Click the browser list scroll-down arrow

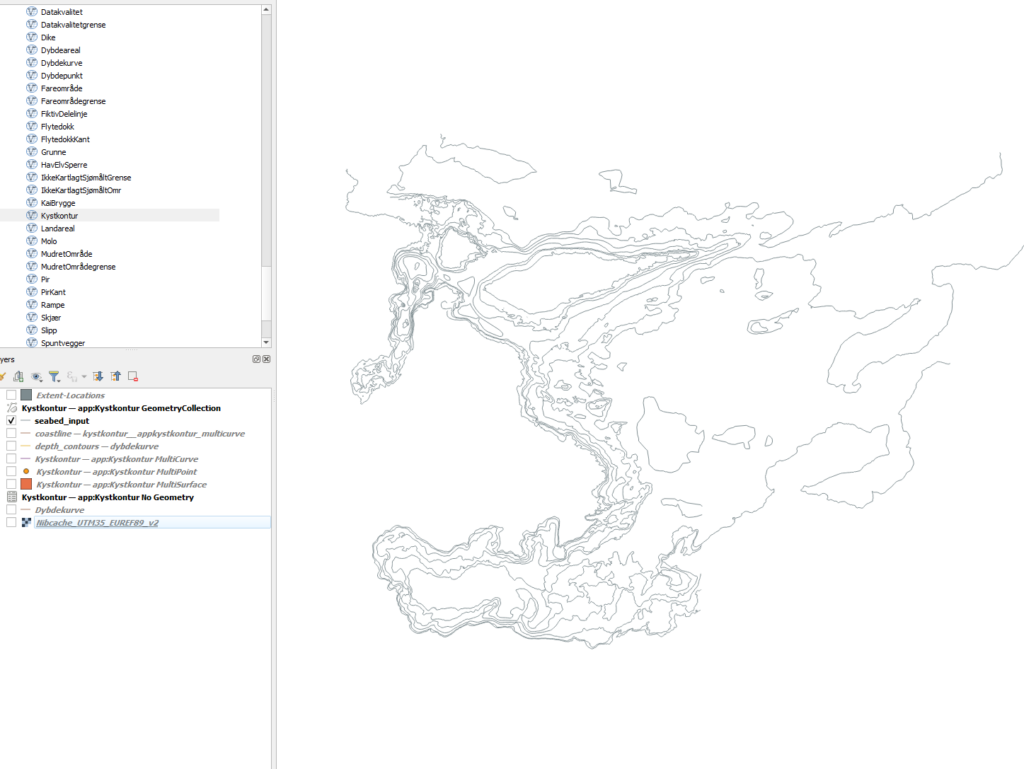(x=265, y=342)
